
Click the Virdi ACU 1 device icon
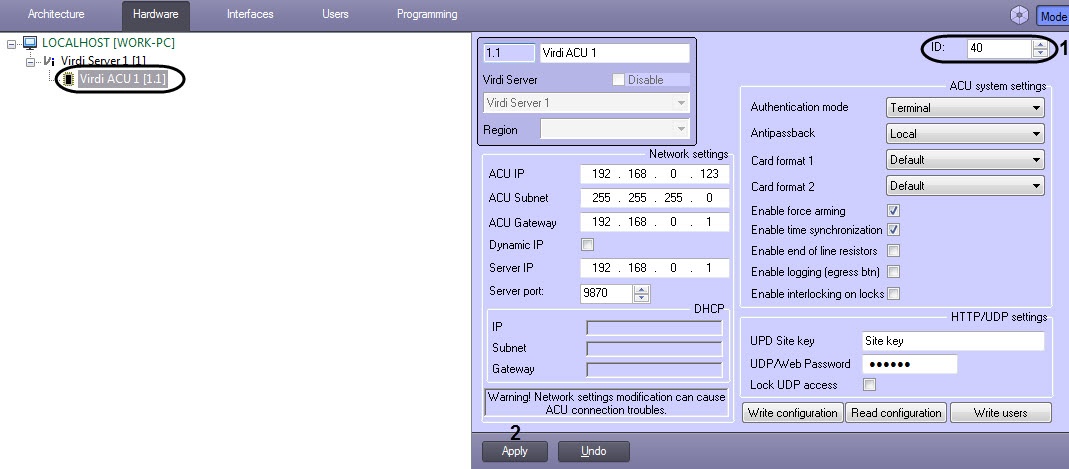click(x=68, y=78)
